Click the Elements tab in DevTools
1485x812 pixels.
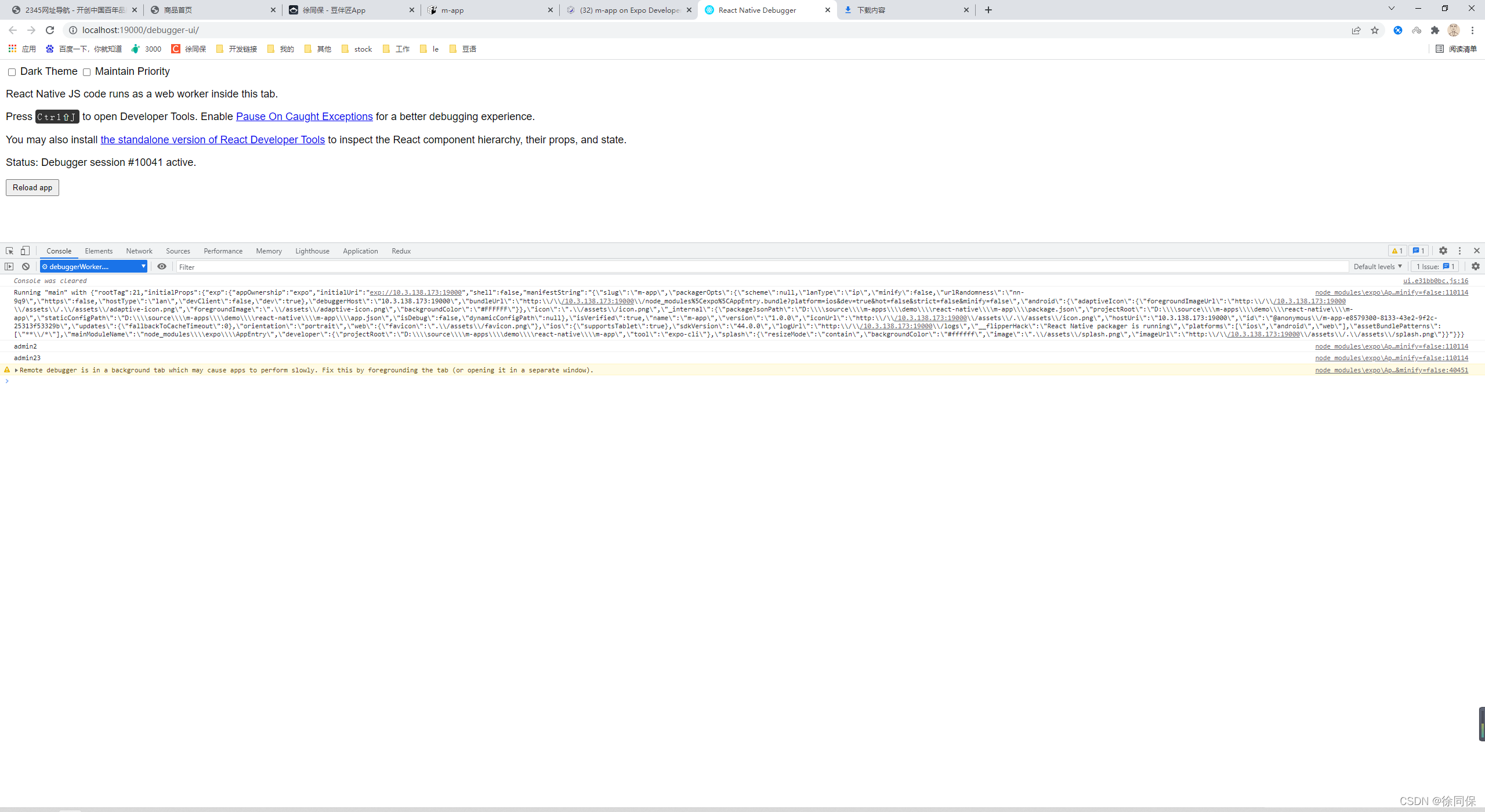pyautogui.click(x=99, y=251)
